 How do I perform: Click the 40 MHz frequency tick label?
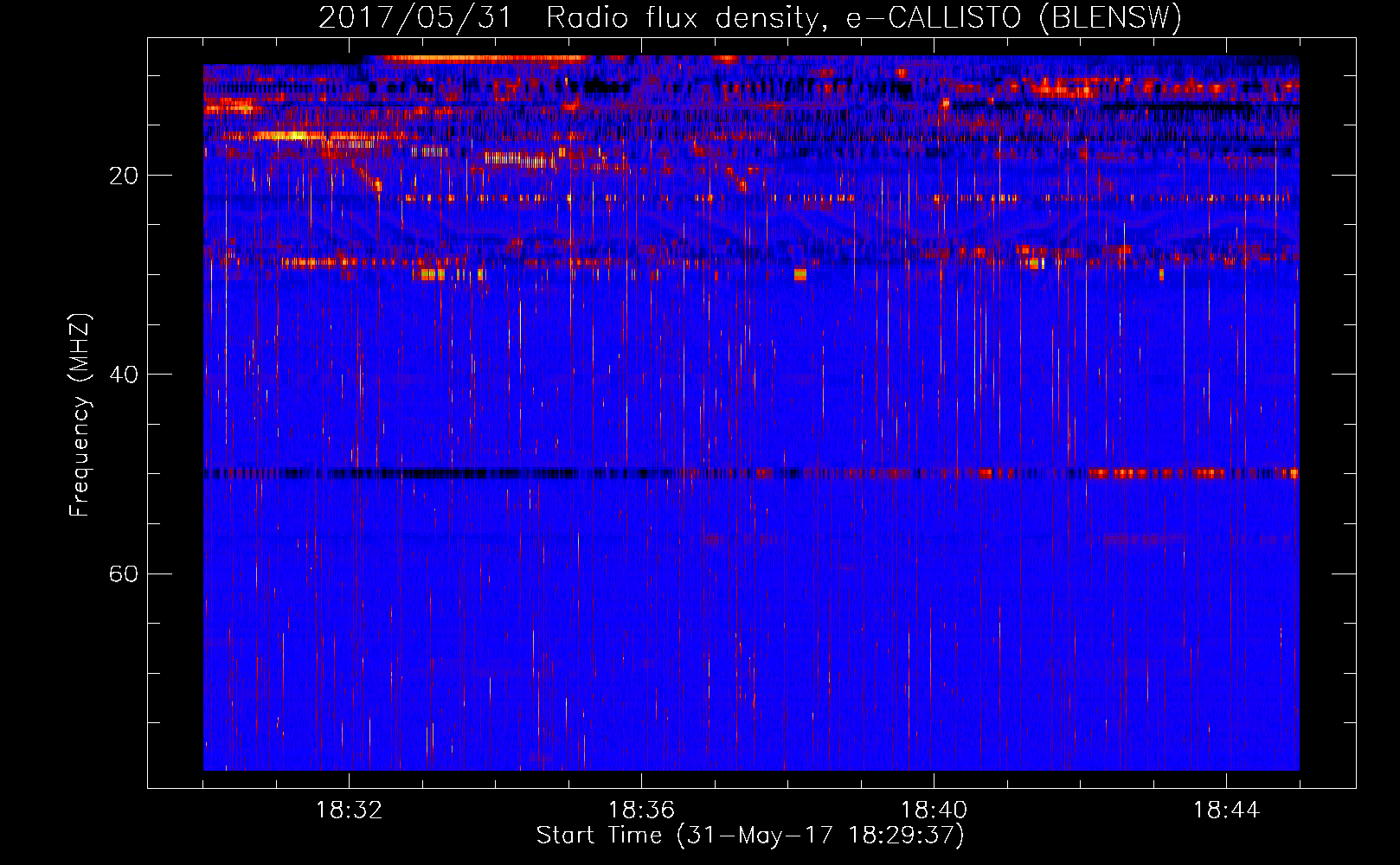pyautogui.click(x=124, y=375)
